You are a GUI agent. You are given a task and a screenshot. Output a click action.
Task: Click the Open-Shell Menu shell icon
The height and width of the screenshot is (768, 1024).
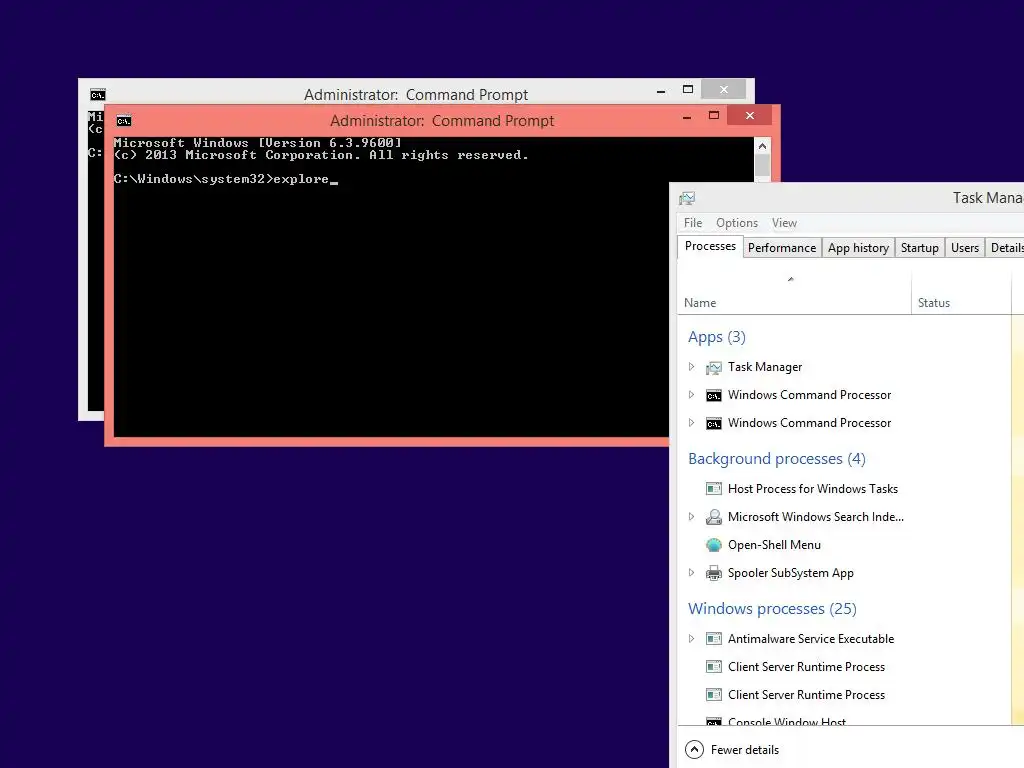click(x=714, y=545)
